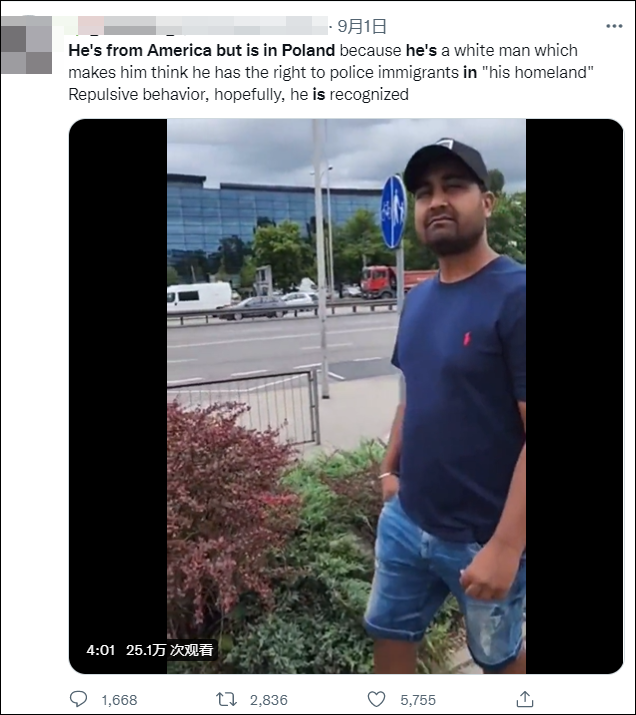636x715 pixels.
Task: Like the tweet with heart icon
Action: [376, 699]
